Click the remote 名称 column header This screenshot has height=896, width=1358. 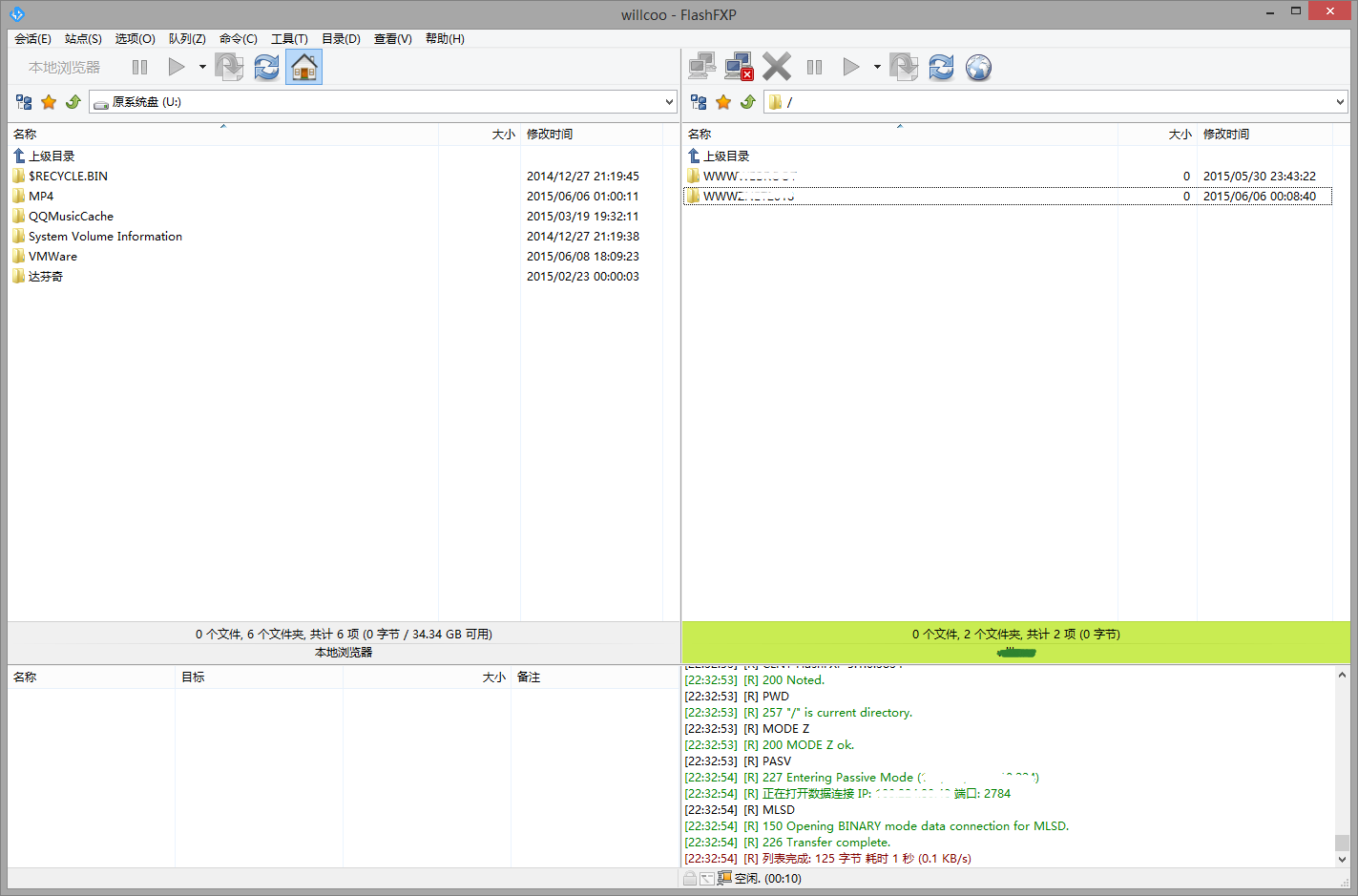pyautogui.click(x=700, y=134)
